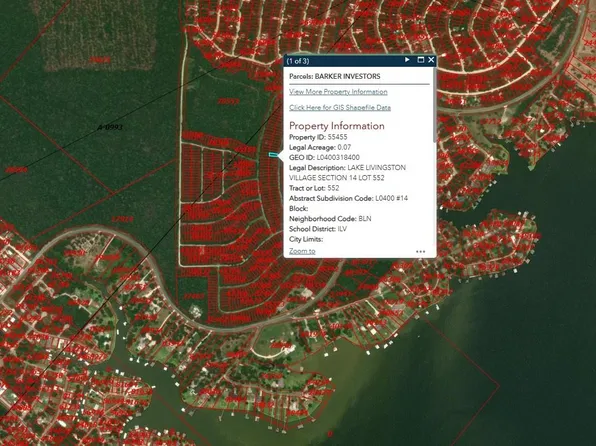Open View More Property Information link
596x446 pixels.
(338, 92)
